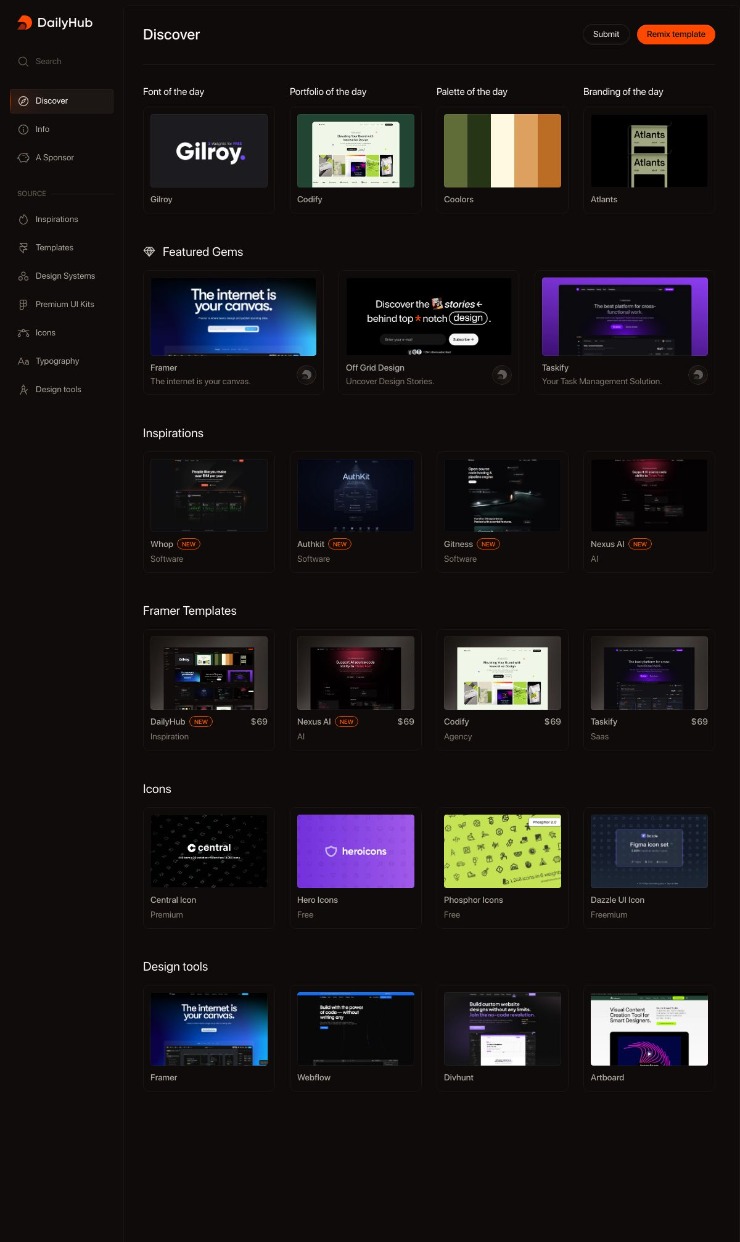Select Discover in the sidebar
The image size is (740, 1242).
[x=62, y=101]
